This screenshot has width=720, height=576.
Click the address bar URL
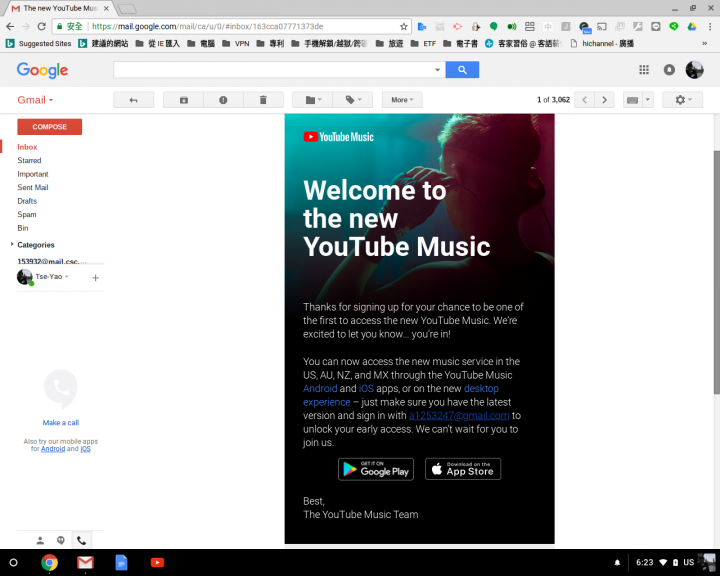[208, 27]
